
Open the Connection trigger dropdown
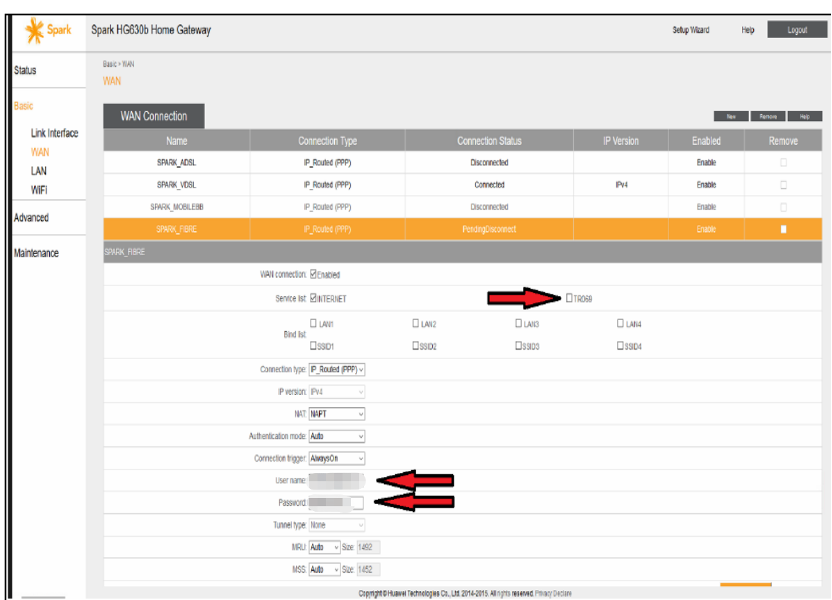click(337, 458)
